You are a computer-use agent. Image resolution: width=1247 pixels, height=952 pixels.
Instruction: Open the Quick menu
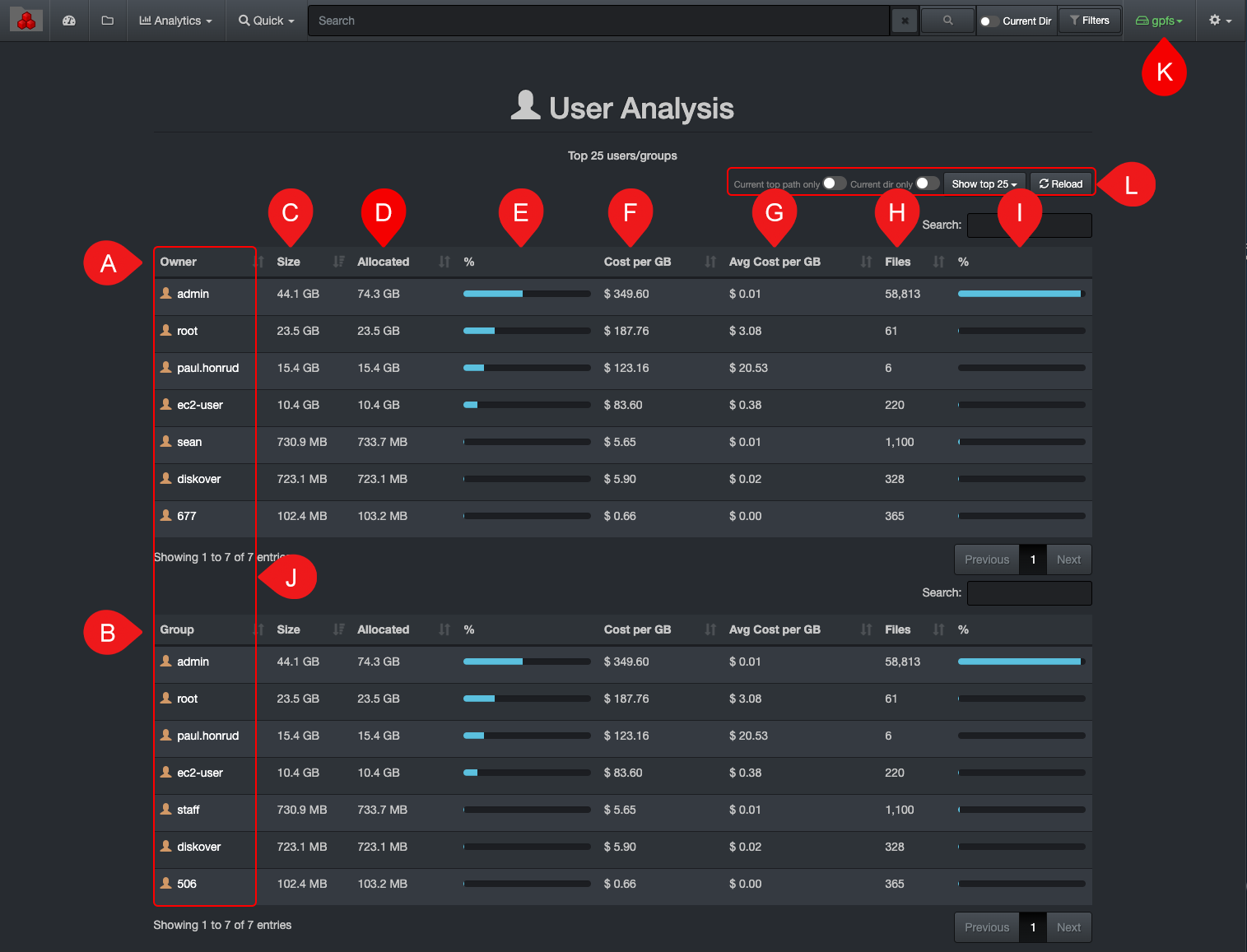[265, 20]
